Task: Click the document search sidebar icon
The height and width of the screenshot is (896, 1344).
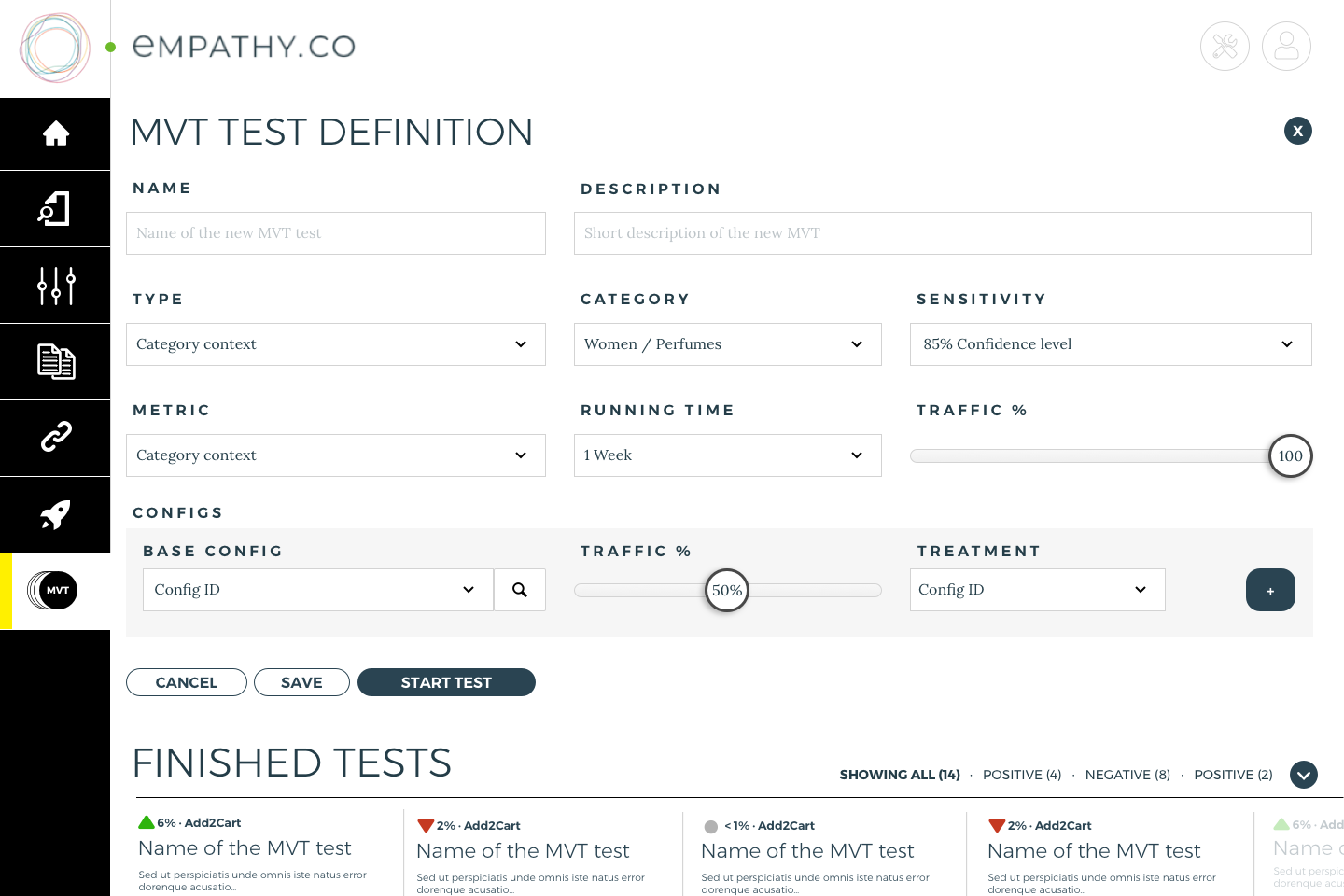Action: click(x=55, y=209)
